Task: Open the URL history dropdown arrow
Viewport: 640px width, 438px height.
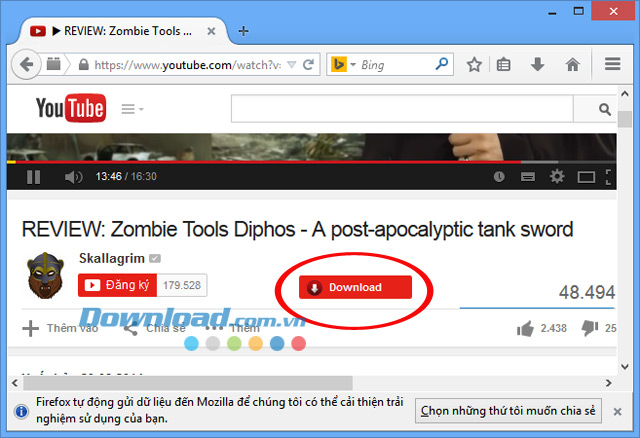Action: (x=291, y=64)
